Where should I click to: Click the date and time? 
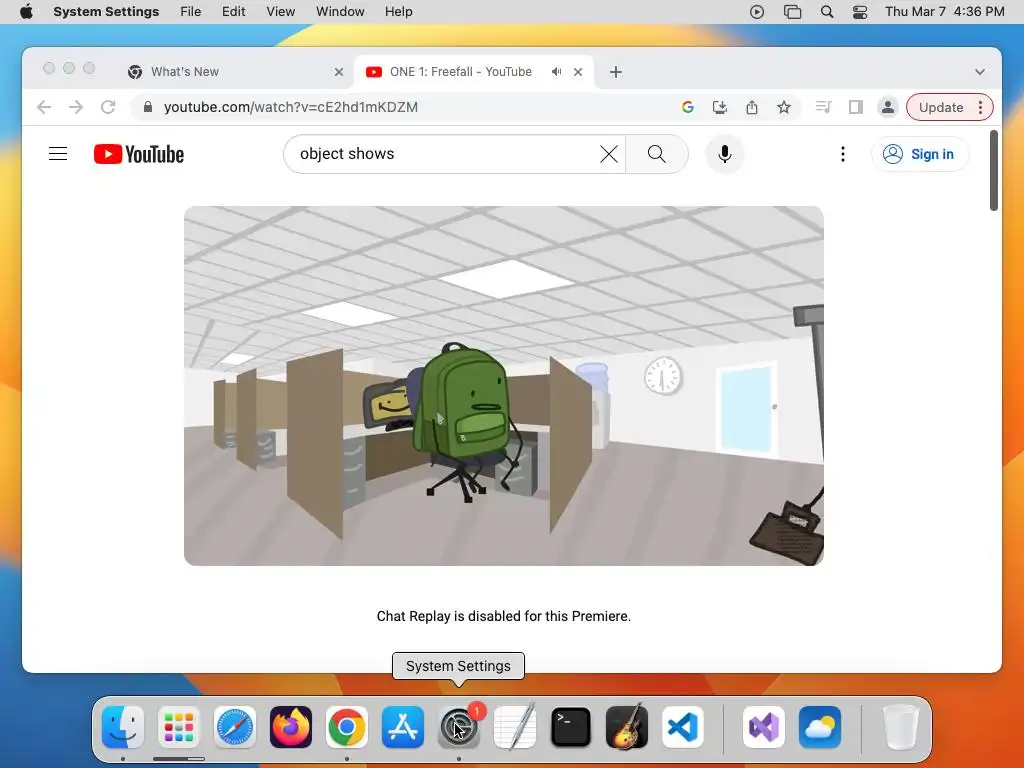click(x=944, y=12)
